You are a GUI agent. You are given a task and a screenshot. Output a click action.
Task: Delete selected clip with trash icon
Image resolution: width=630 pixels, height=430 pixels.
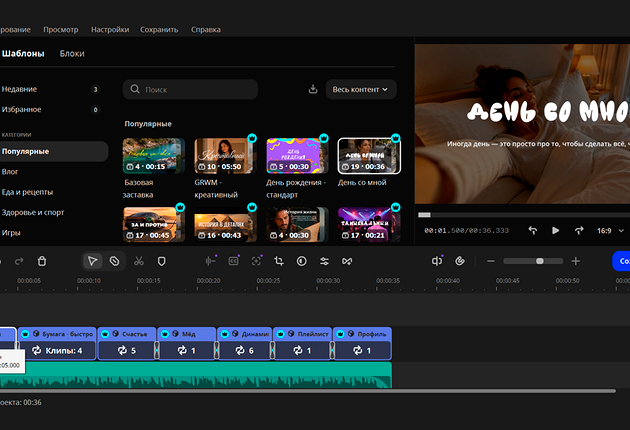pos(42,261)
